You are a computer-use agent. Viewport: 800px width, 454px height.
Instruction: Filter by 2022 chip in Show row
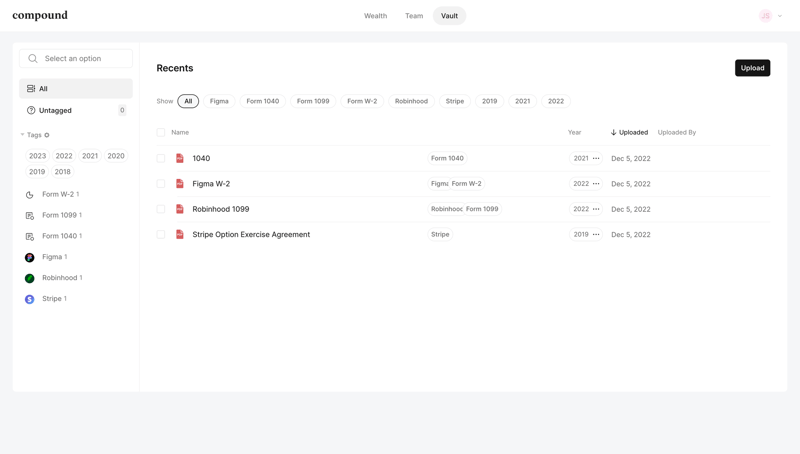556,101
